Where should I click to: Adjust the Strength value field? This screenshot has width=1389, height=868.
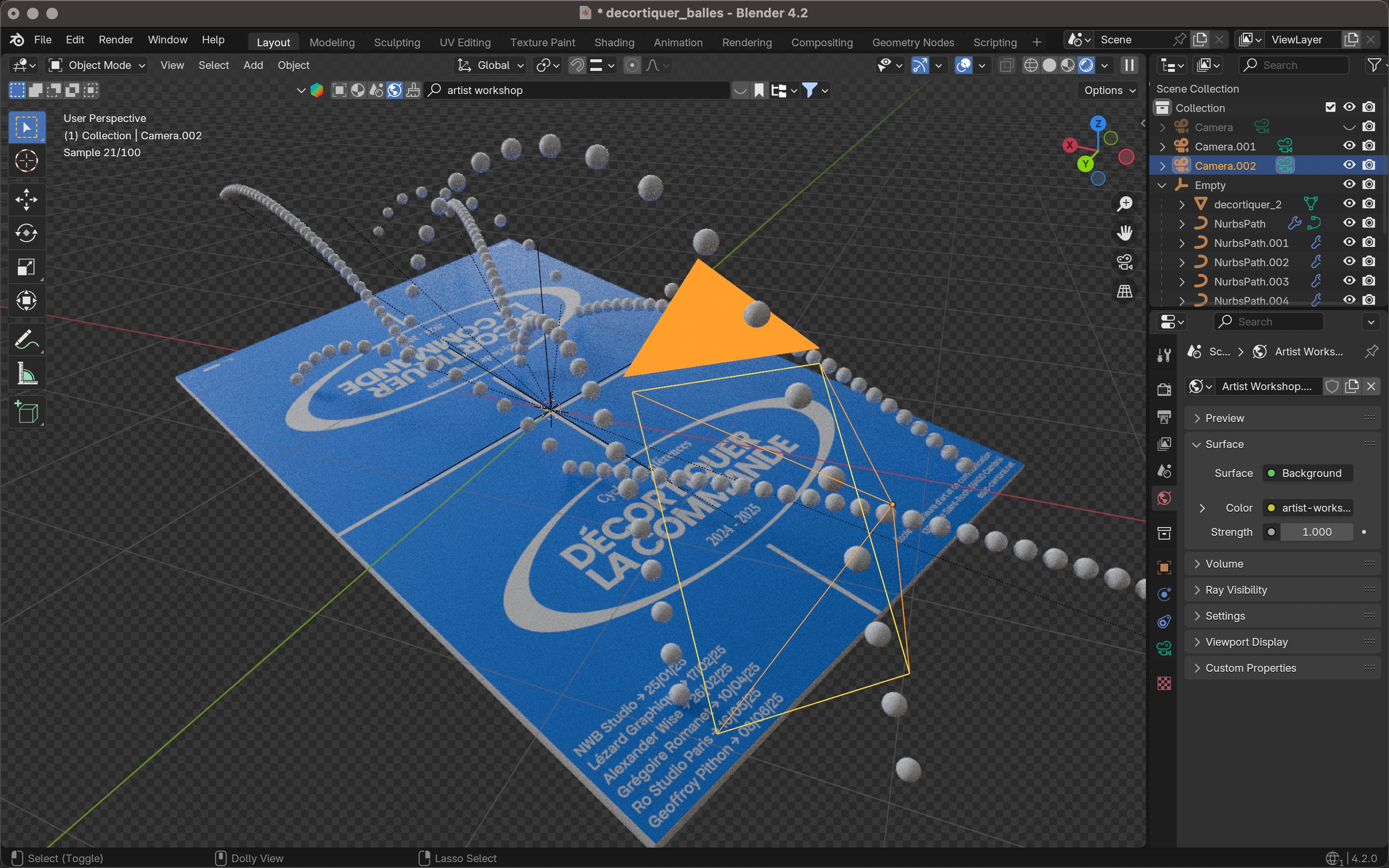[1316, 532]
